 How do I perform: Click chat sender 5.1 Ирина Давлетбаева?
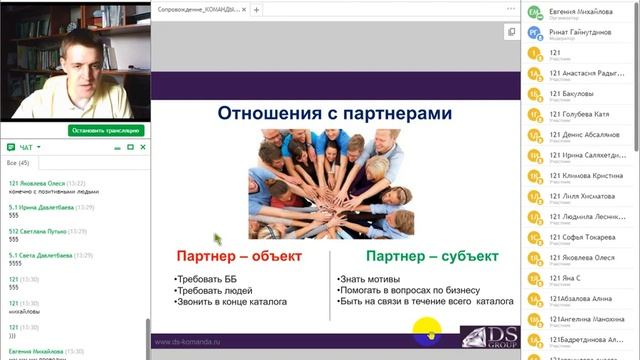[41, 207]
